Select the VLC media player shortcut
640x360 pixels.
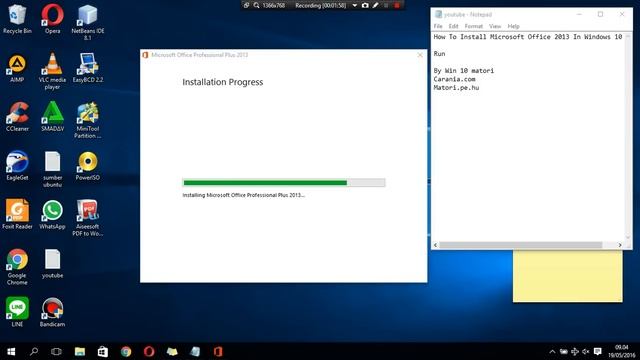tap(52, 71)
